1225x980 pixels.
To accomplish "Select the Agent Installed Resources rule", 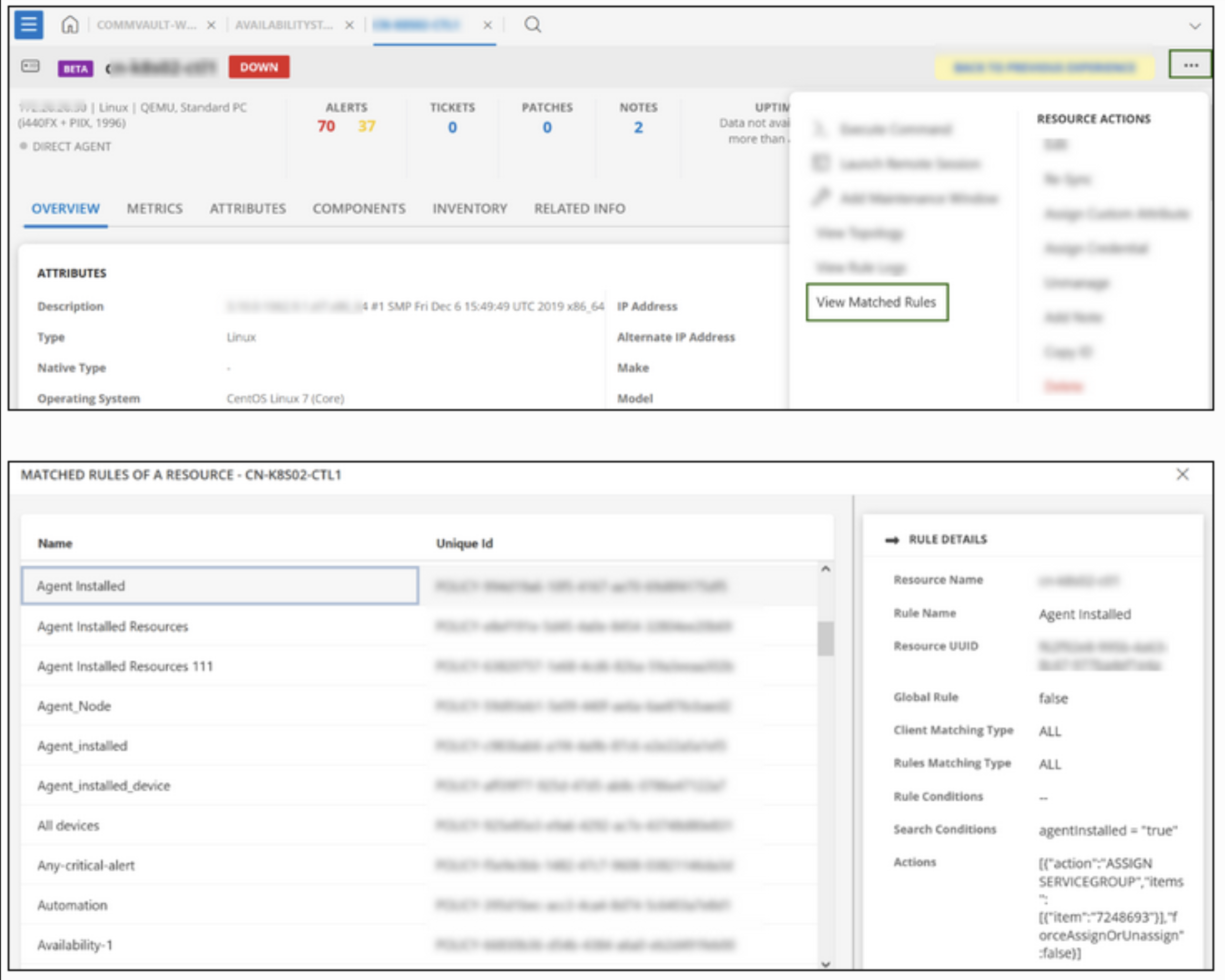I will pos(113,626).
